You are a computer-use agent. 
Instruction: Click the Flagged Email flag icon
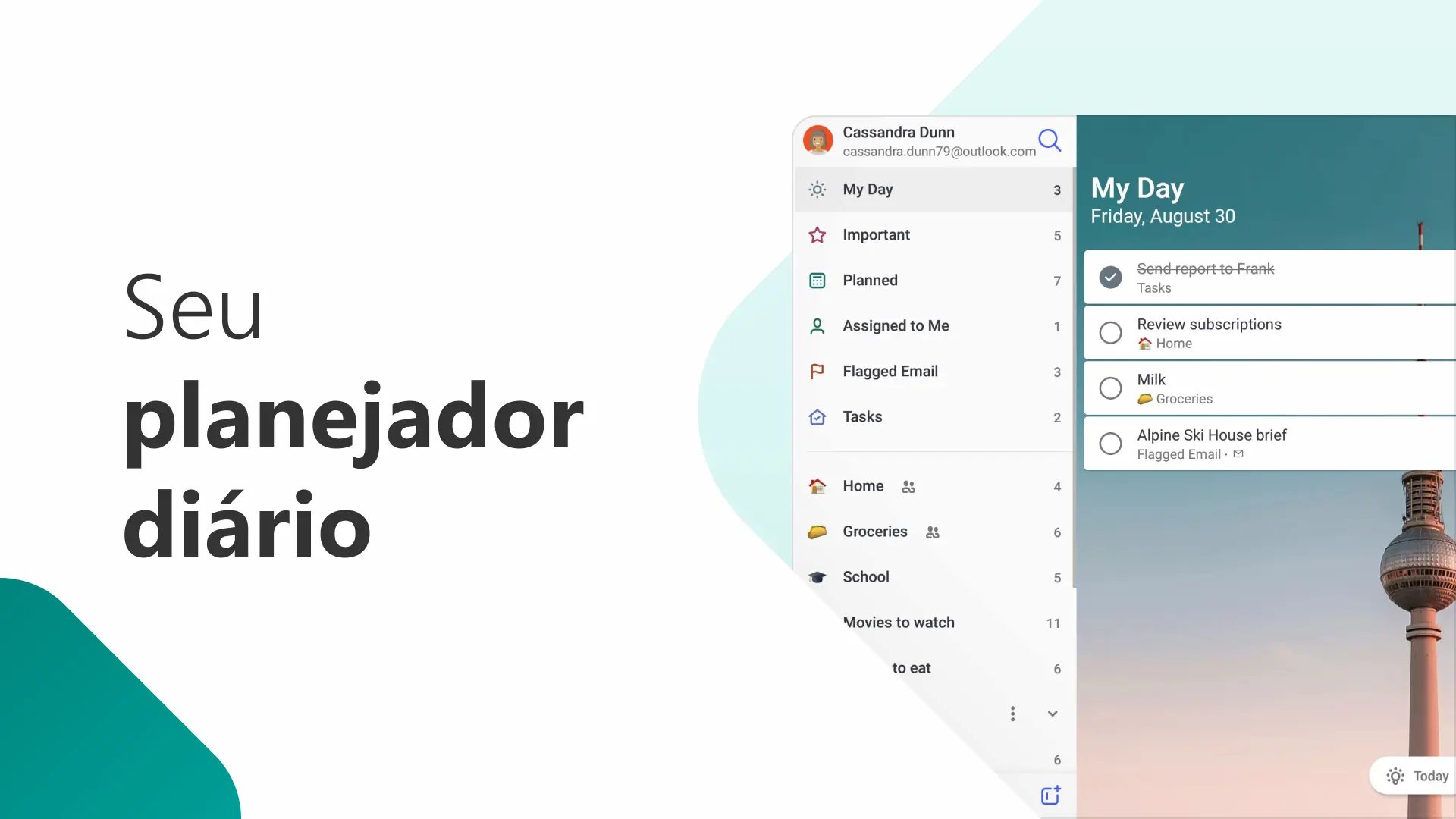click(817, 371)
